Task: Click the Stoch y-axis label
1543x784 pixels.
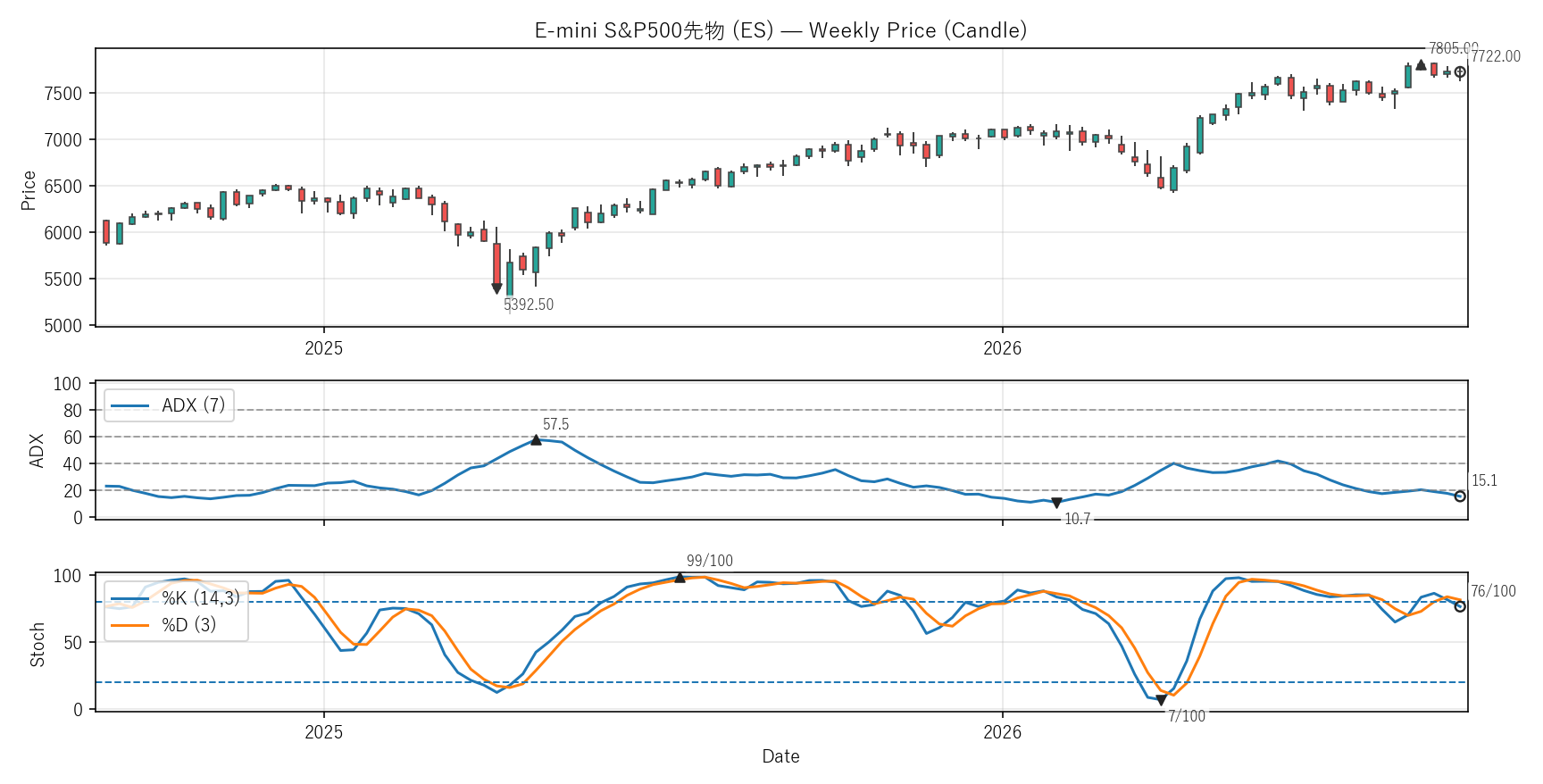Action: click(x=37, y=645)
